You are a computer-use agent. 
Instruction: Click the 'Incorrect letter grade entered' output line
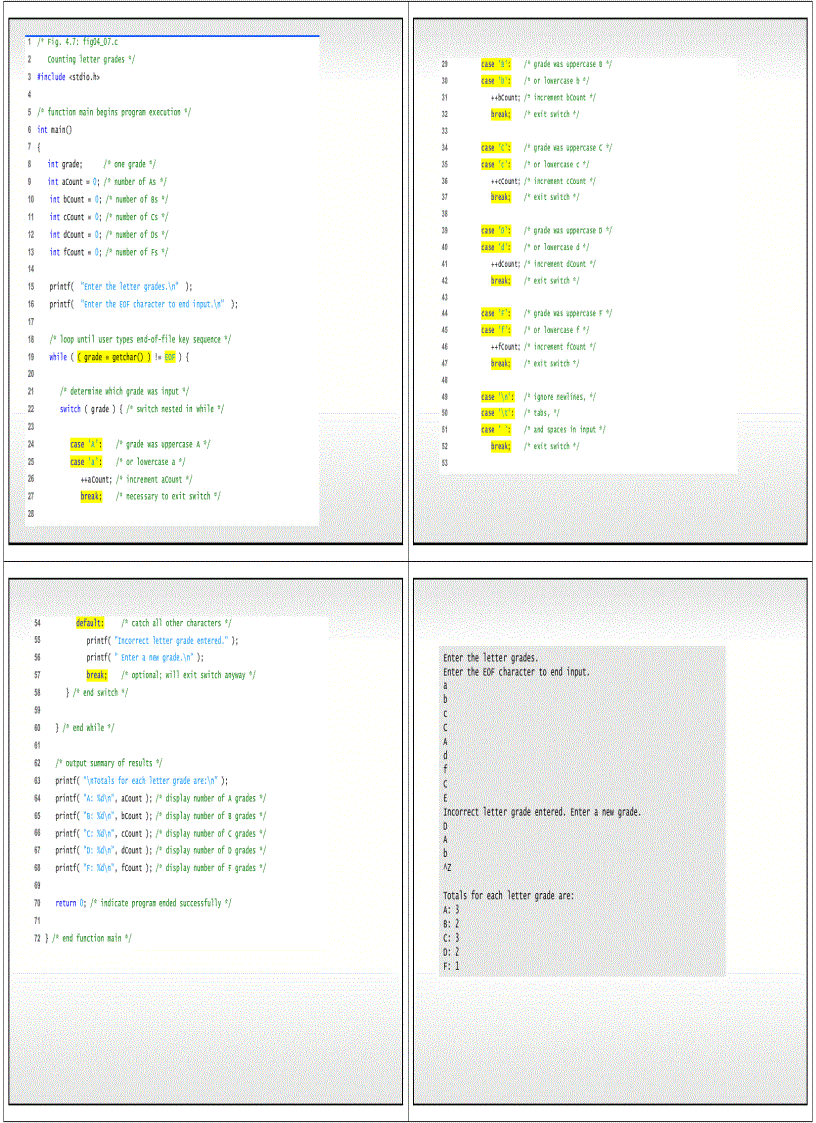[x=541, y=812]
